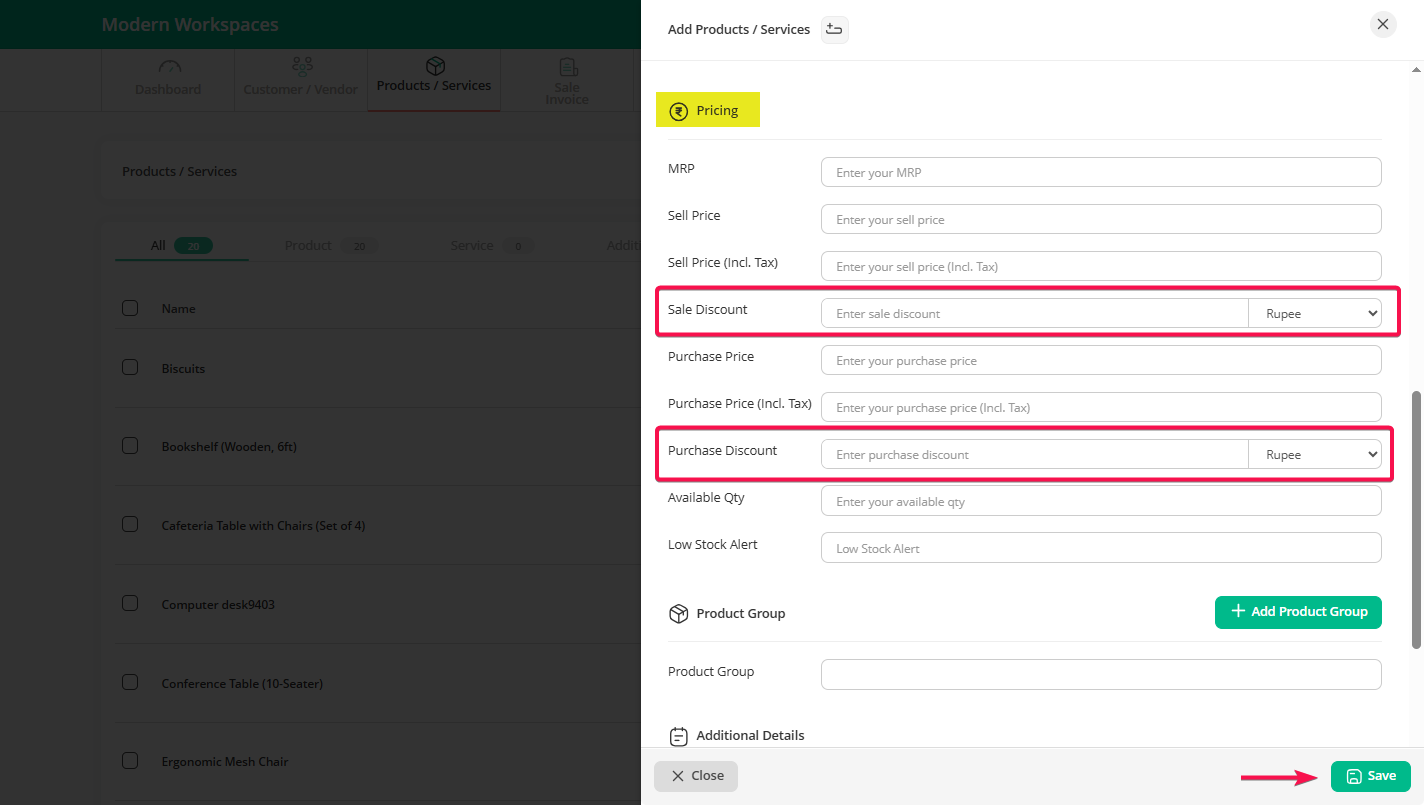Focus the MRP input field
1424x805 pixels.
click(x=1100, y=172)
